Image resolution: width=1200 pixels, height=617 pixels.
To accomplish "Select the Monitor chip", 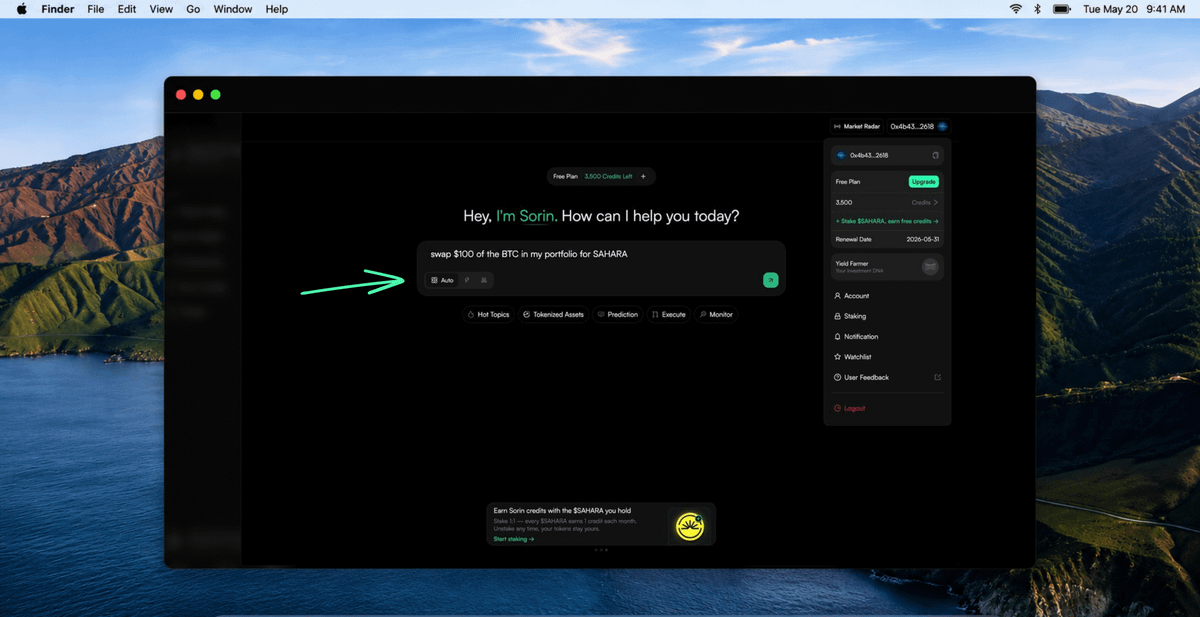I will (716, 314).
